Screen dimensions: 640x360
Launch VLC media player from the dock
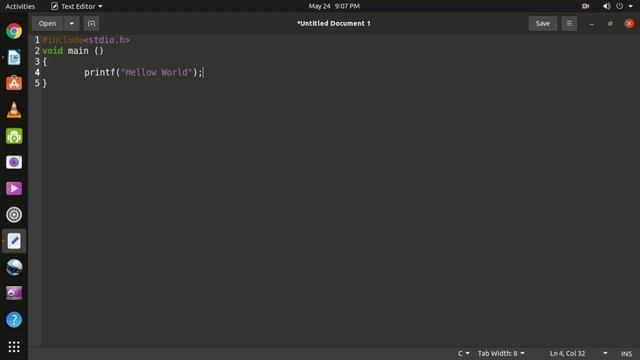pos(14,110)
